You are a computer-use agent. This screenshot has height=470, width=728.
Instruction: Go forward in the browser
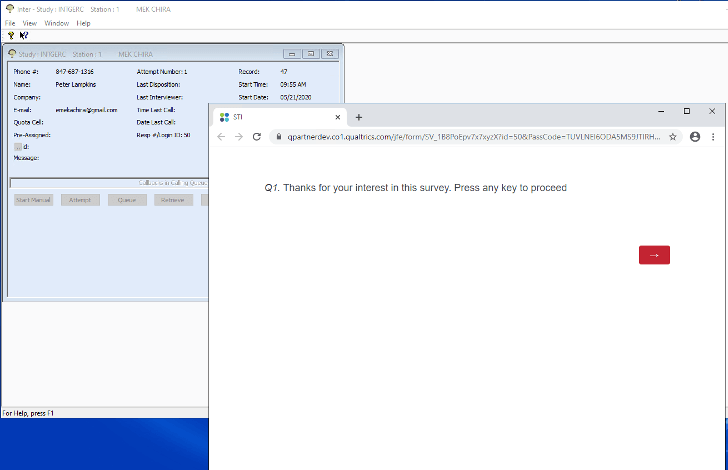tap(239, 137)
